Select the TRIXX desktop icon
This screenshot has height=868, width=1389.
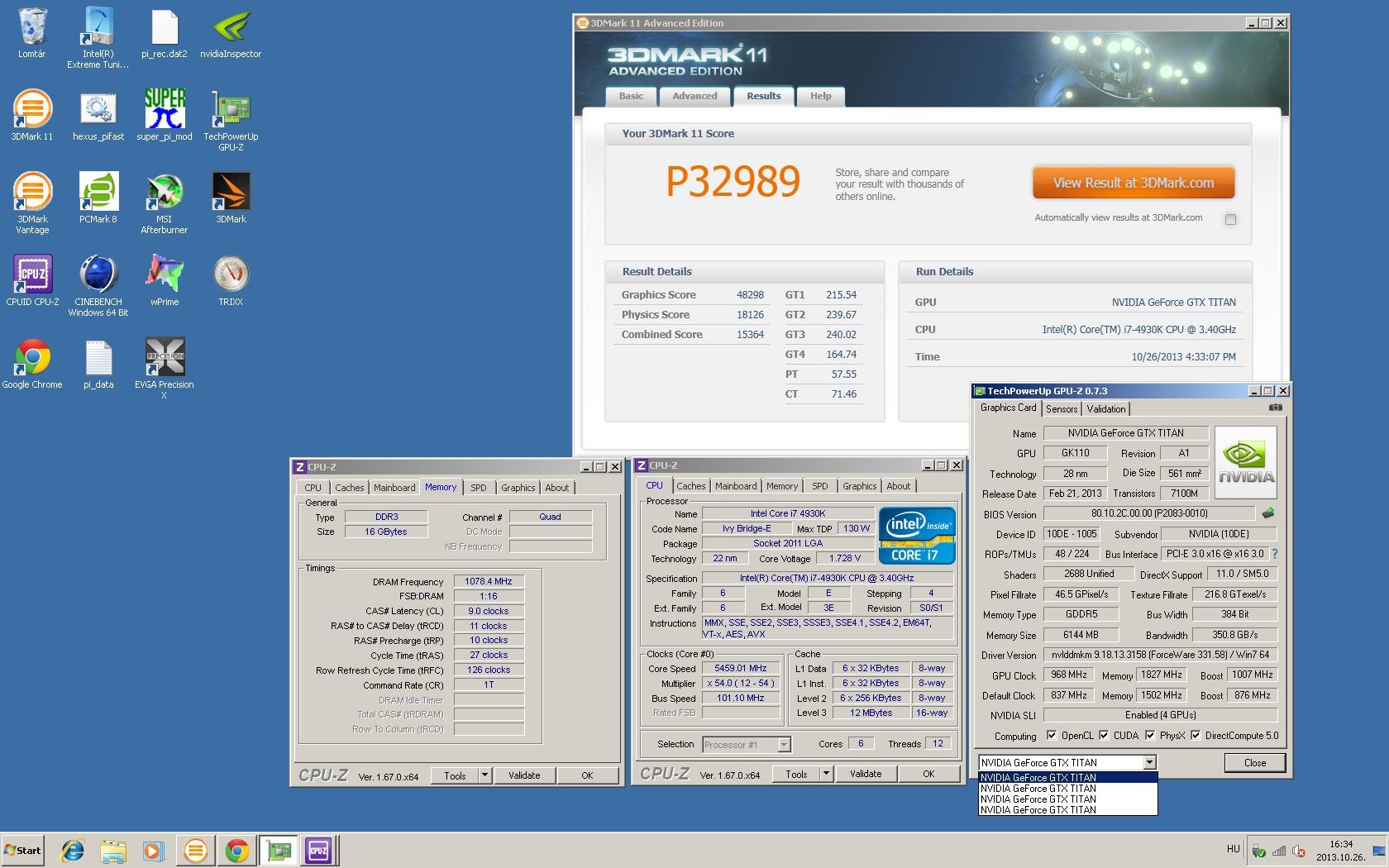(x=231, y=281)
